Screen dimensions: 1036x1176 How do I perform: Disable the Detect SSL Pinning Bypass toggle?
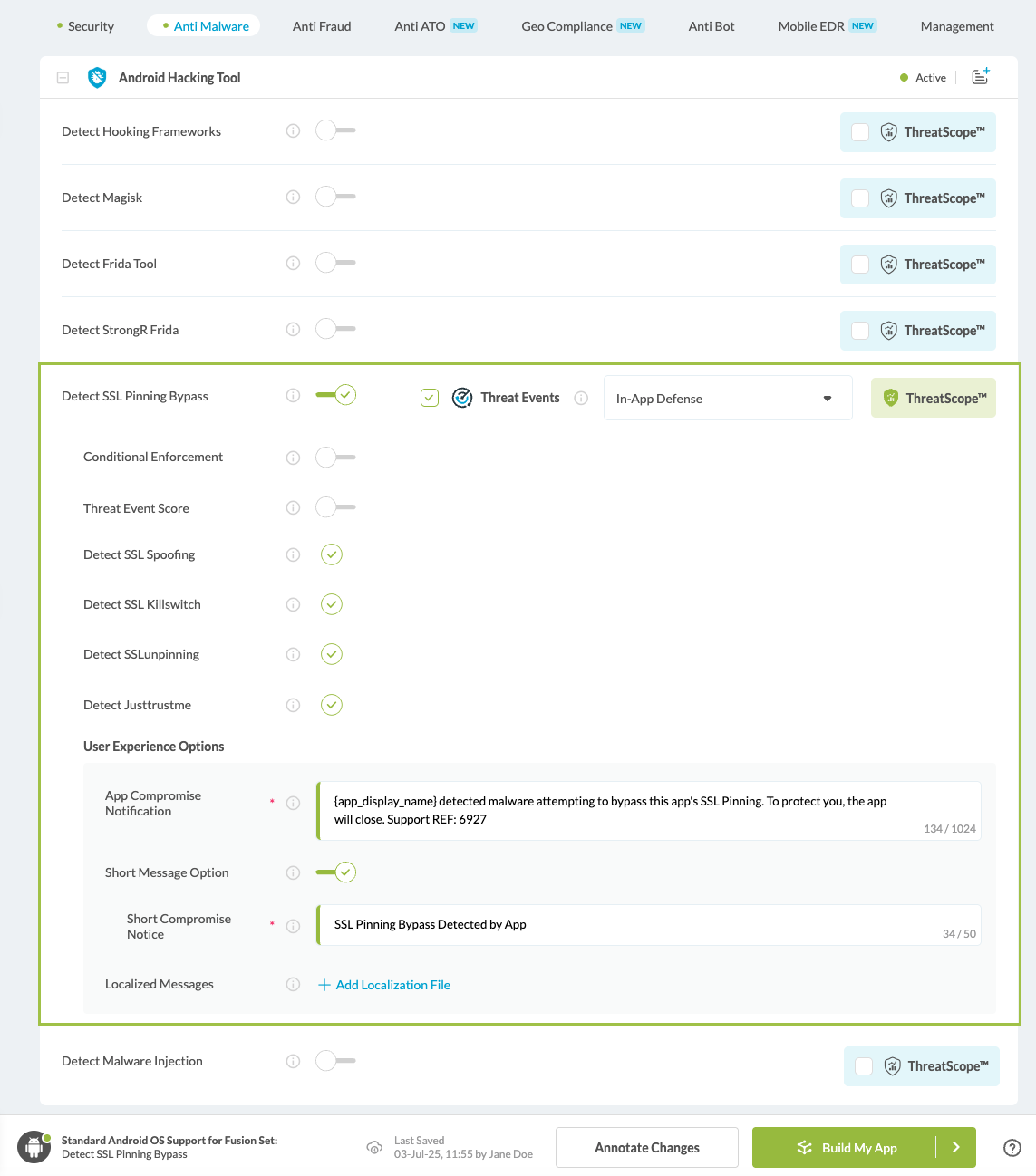pos(335,395)
